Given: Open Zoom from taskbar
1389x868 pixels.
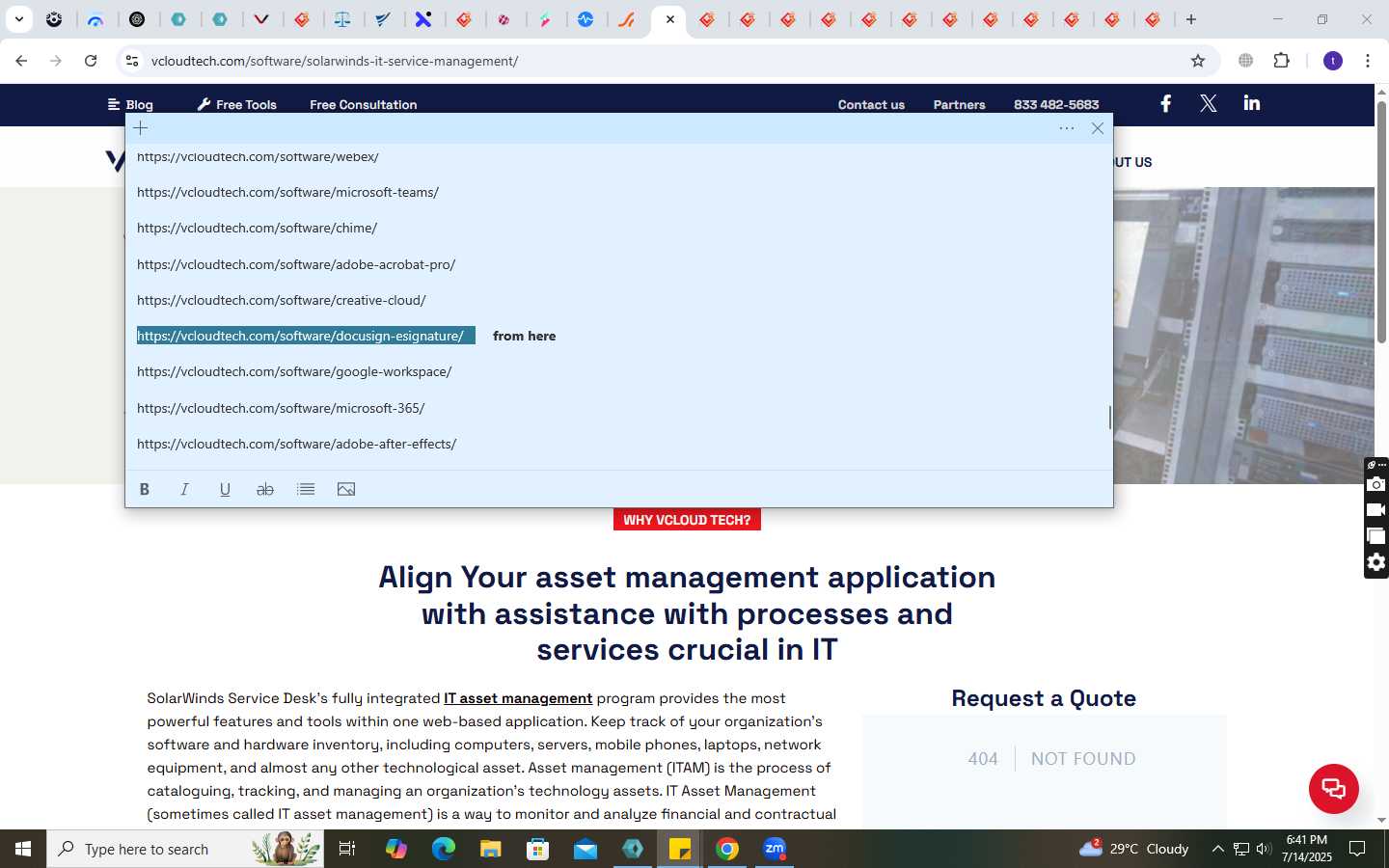Looking at the screenshot, I should coord(775,849).
